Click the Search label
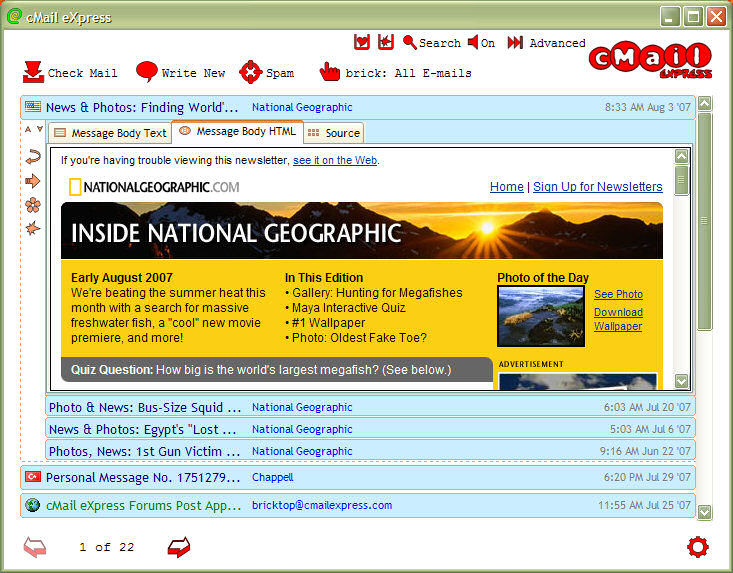This screenshot has height=573, width=733. [439, 43]
